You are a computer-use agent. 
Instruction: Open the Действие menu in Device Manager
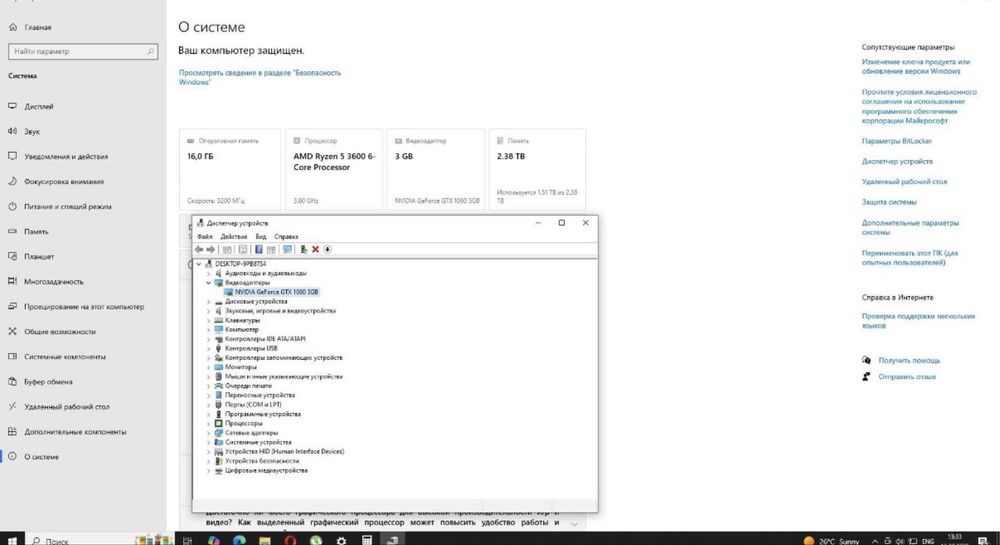click(233, 236)
